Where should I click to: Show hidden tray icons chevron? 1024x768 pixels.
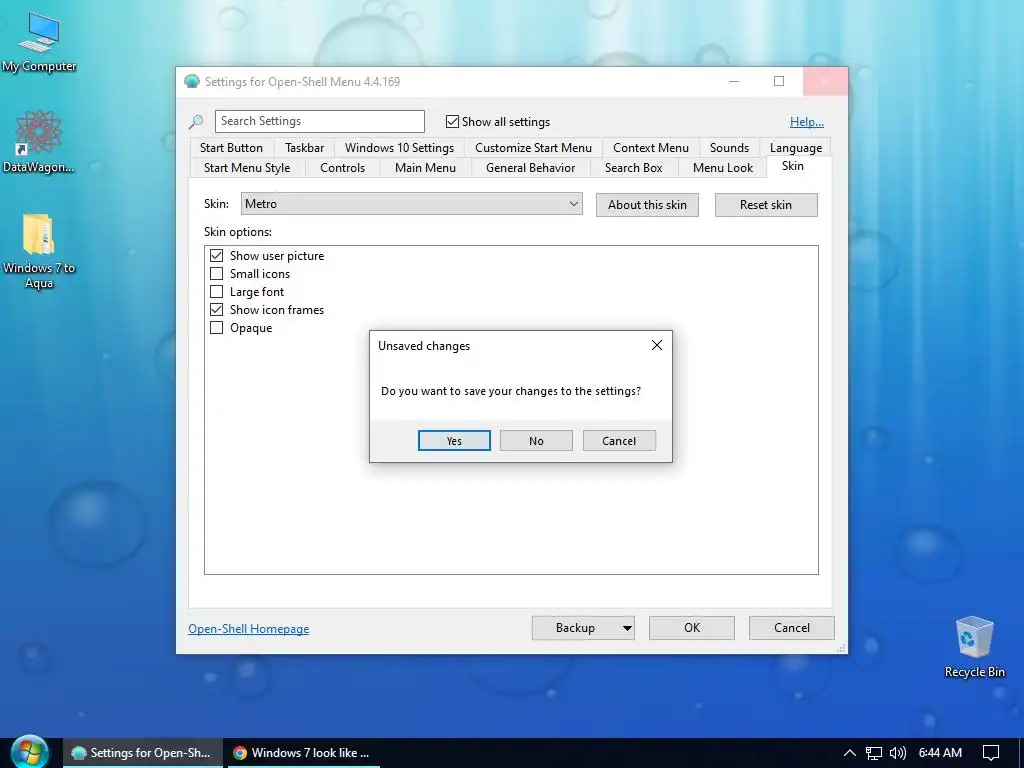pyautogui.click(x=849, y=752)
